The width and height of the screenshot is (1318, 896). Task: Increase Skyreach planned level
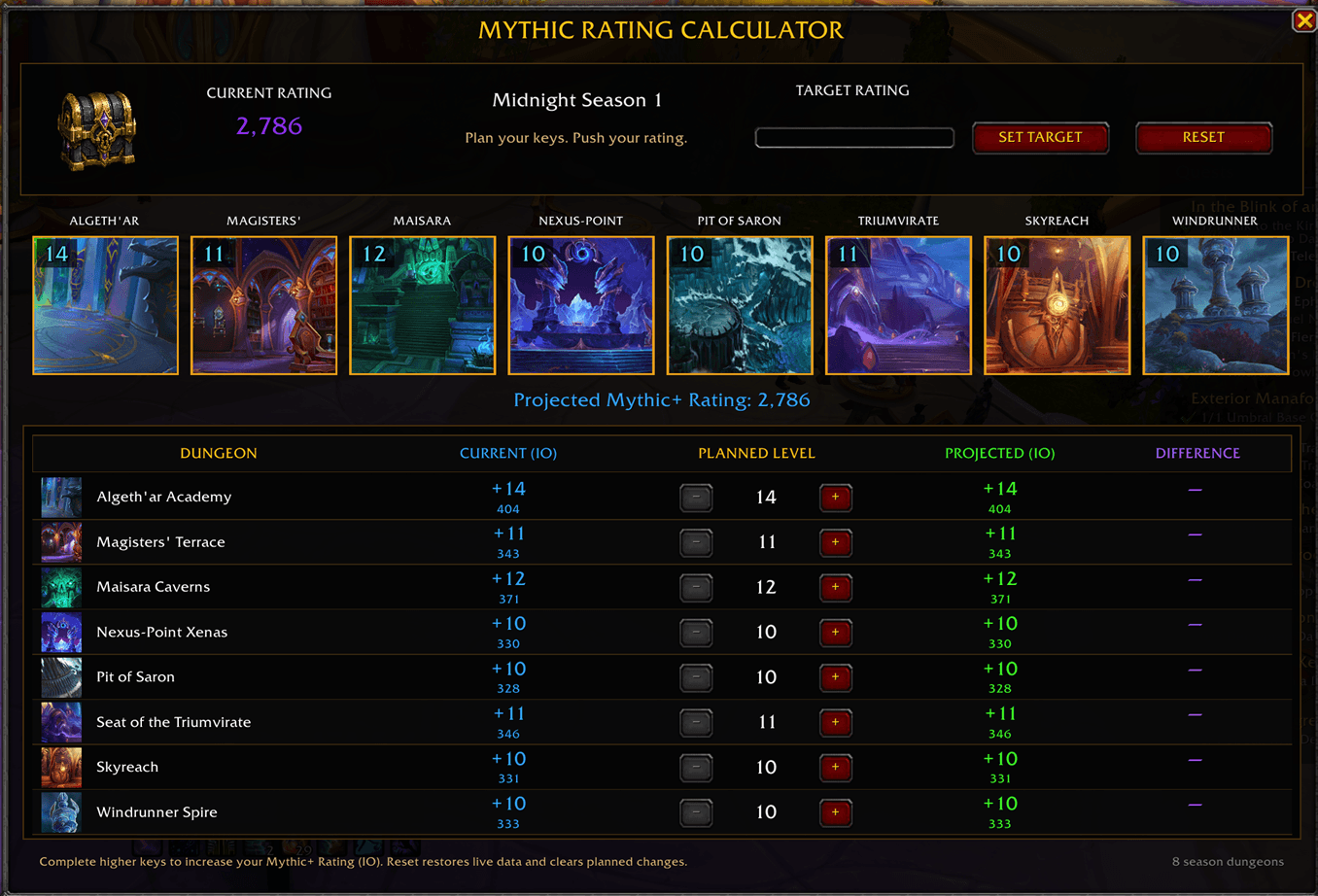836,768
